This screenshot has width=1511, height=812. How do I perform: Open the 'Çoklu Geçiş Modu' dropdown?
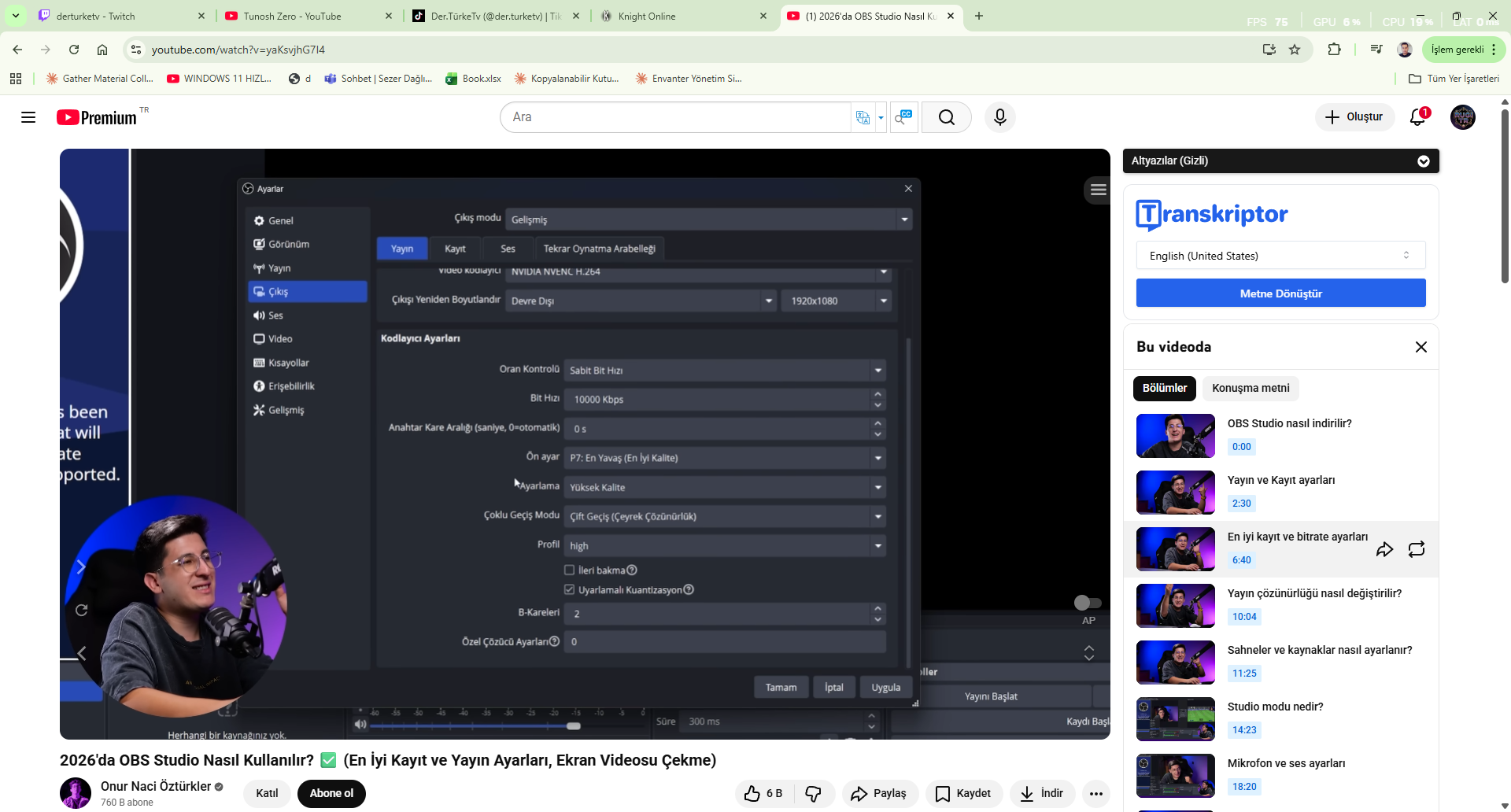point(725,516)
